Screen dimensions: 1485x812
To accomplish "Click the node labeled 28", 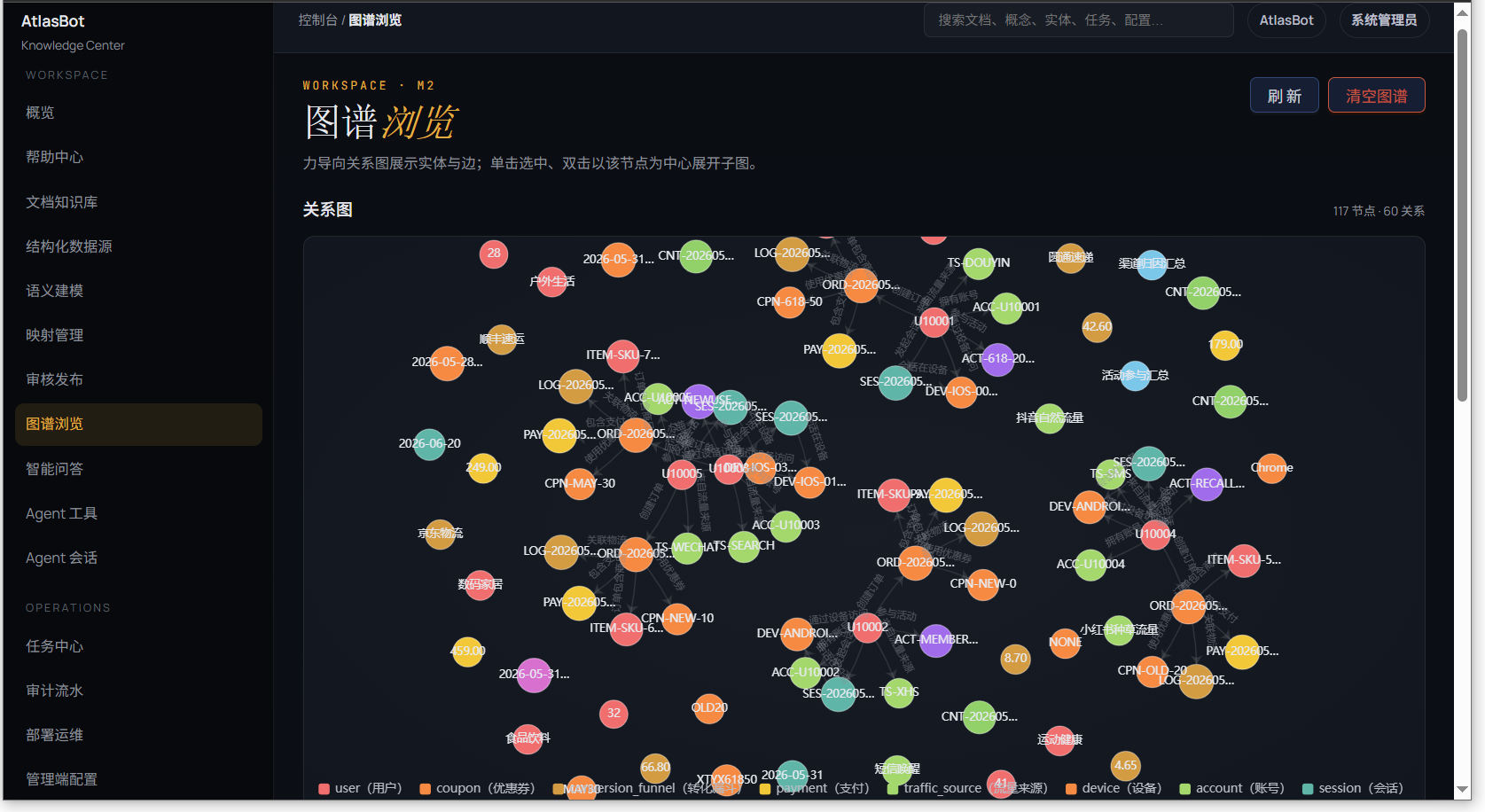I will pos(494,254).
